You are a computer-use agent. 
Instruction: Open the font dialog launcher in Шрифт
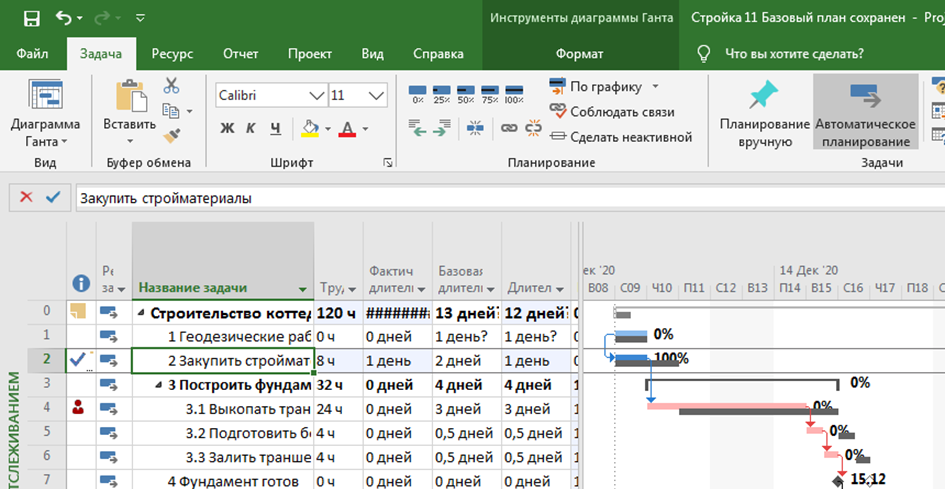coord(388,163)
